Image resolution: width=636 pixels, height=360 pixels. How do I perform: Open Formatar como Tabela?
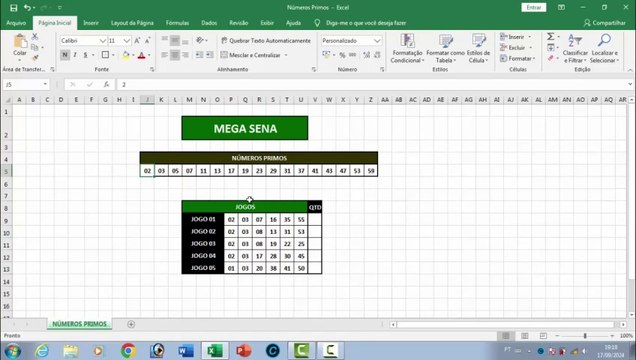tap(445, 48)
